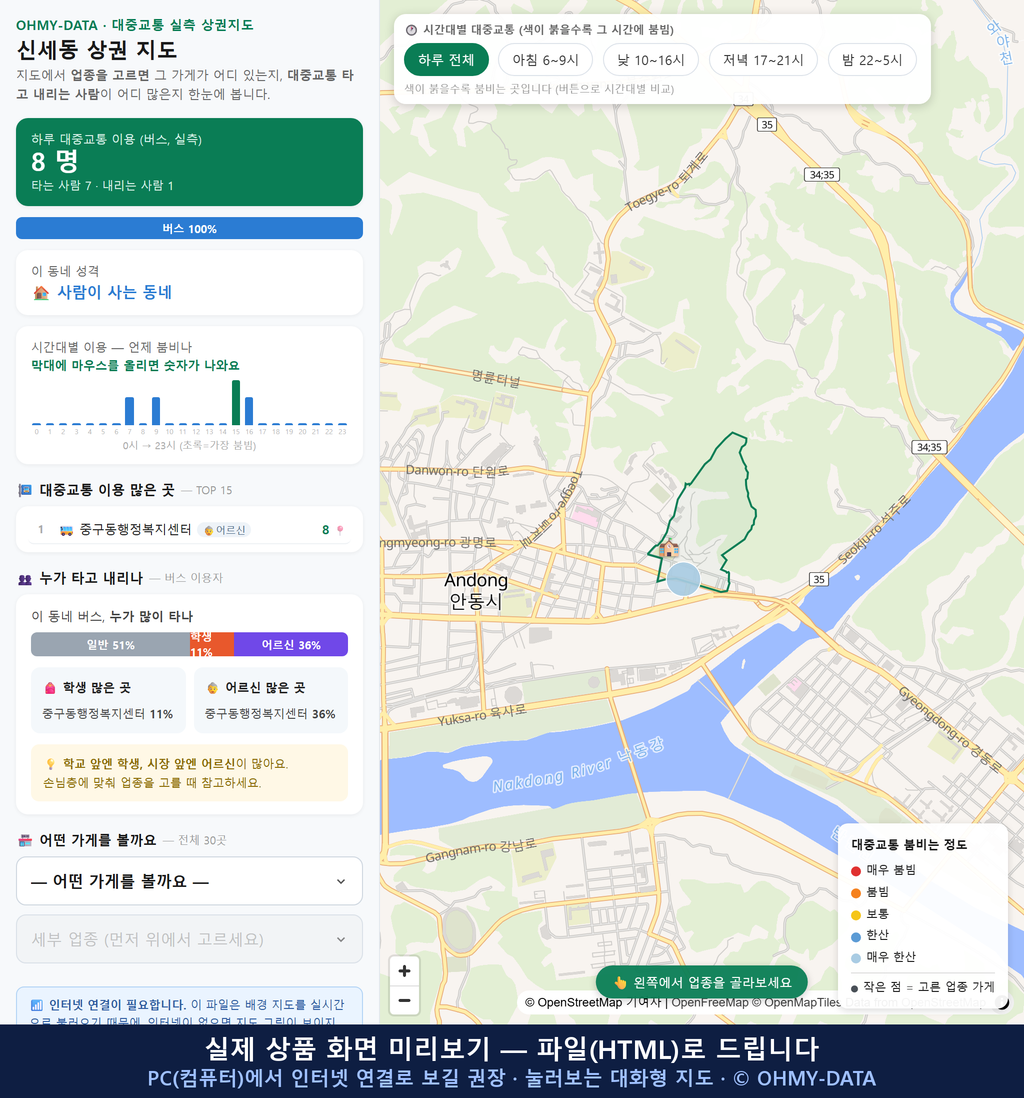1024x1098 pixels.
Task: Click the 어르신 tag in the TOP list
Action: coord(224,530)
